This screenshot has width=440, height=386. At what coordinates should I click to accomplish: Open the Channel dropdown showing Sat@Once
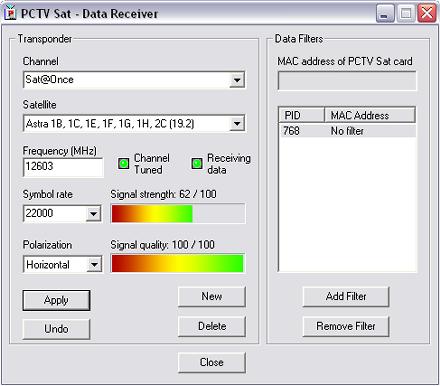pyautogui.click(x=237, y=80)
